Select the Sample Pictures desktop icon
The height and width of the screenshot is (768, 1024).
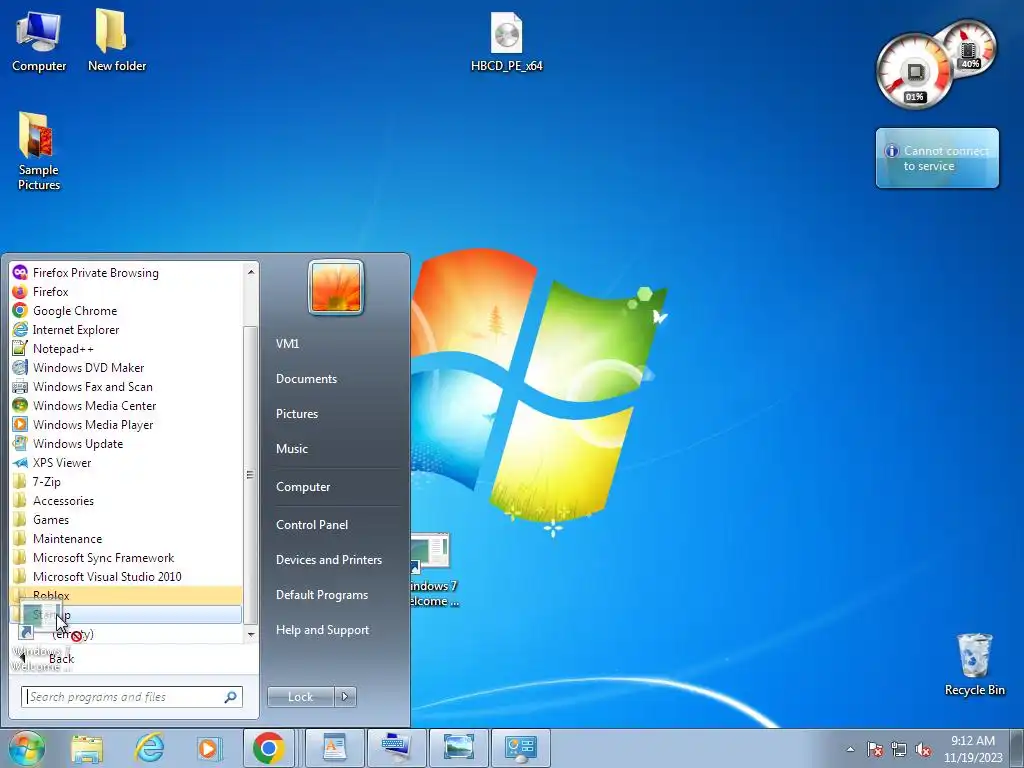tap(39, 152)
